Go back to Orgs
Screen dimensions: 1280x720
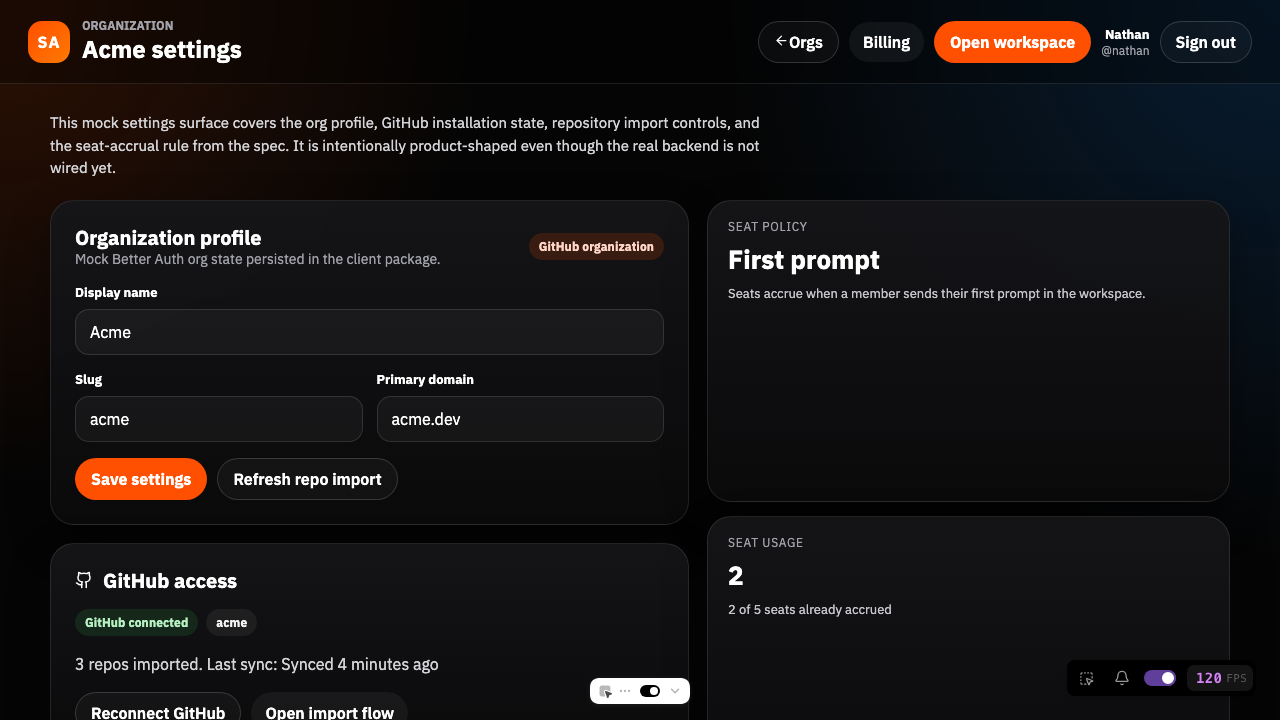(798, 42)
